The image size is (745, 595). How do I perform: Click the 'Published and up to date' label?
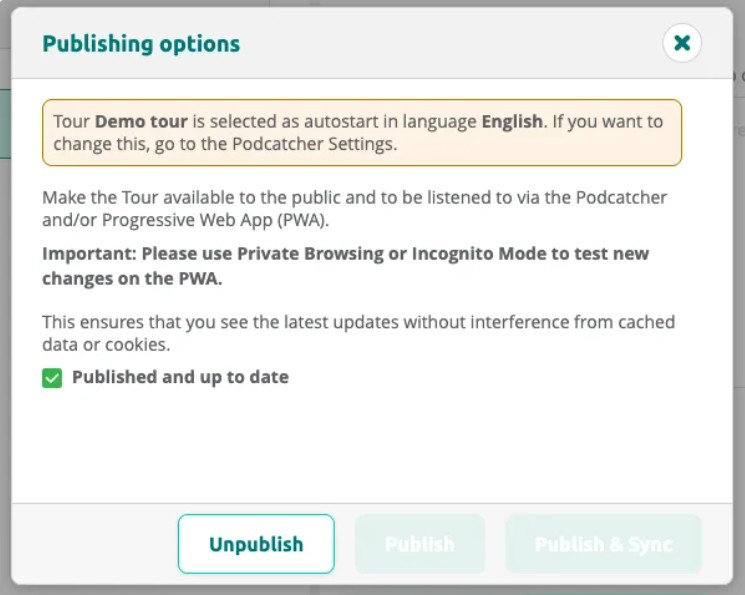pos(181,377)
